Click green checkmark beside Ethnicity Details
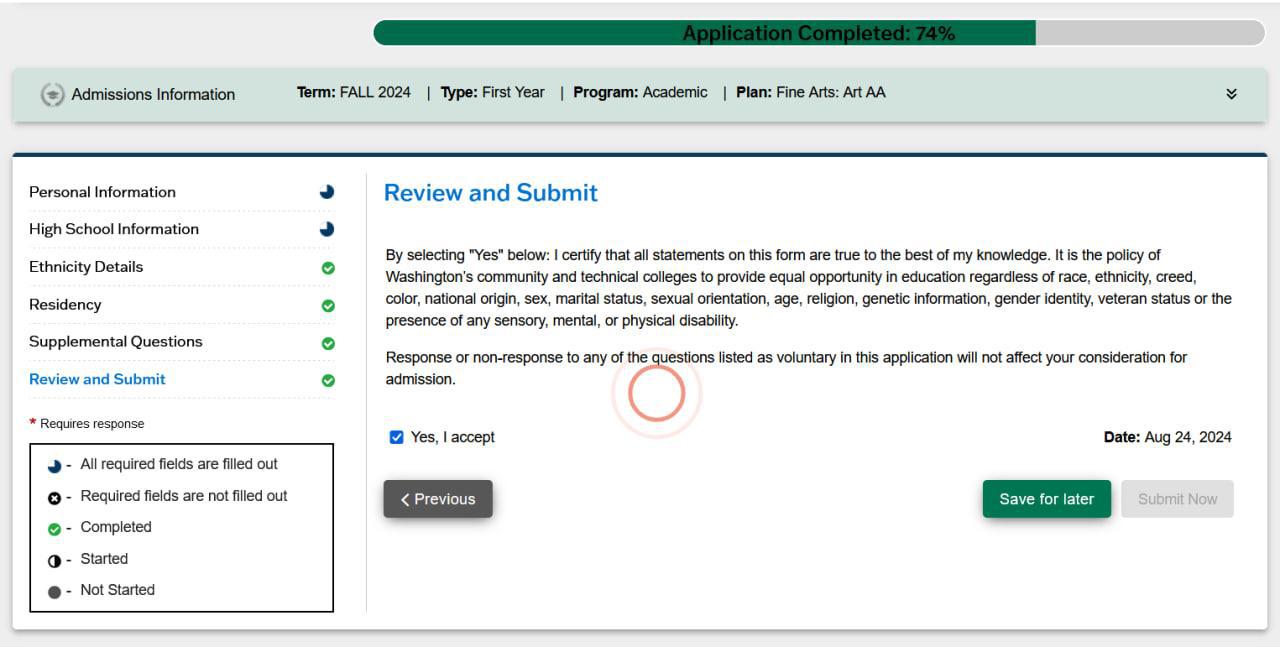Image resolution: width=1280 pixels, height=647 pixels. point(328,268)
